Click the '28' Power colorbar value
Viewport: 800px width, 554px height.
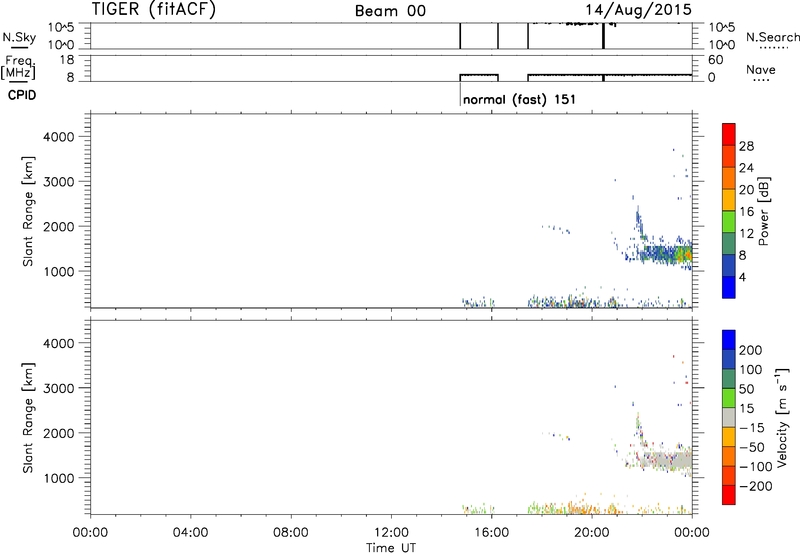point(746,146)
